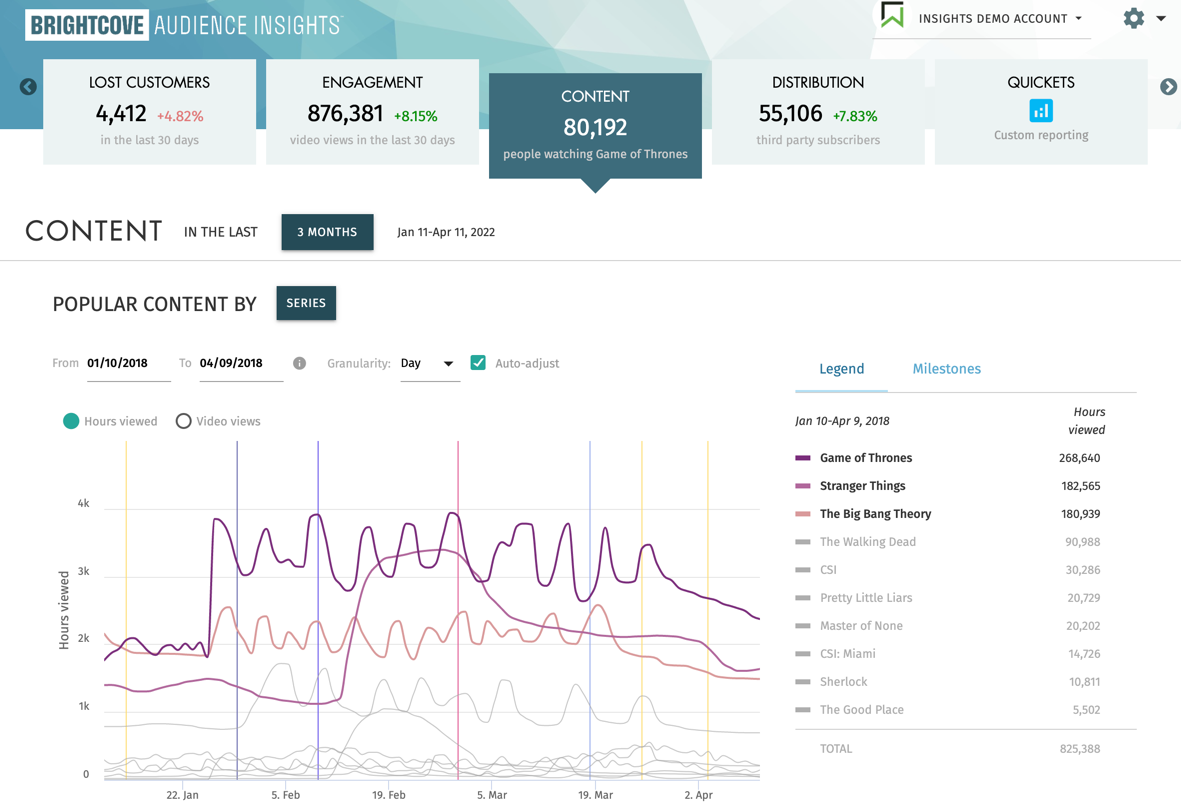Click the previous carousel arrow icon
Viewport: 1181px width, 808px height.
coord(28,87)
